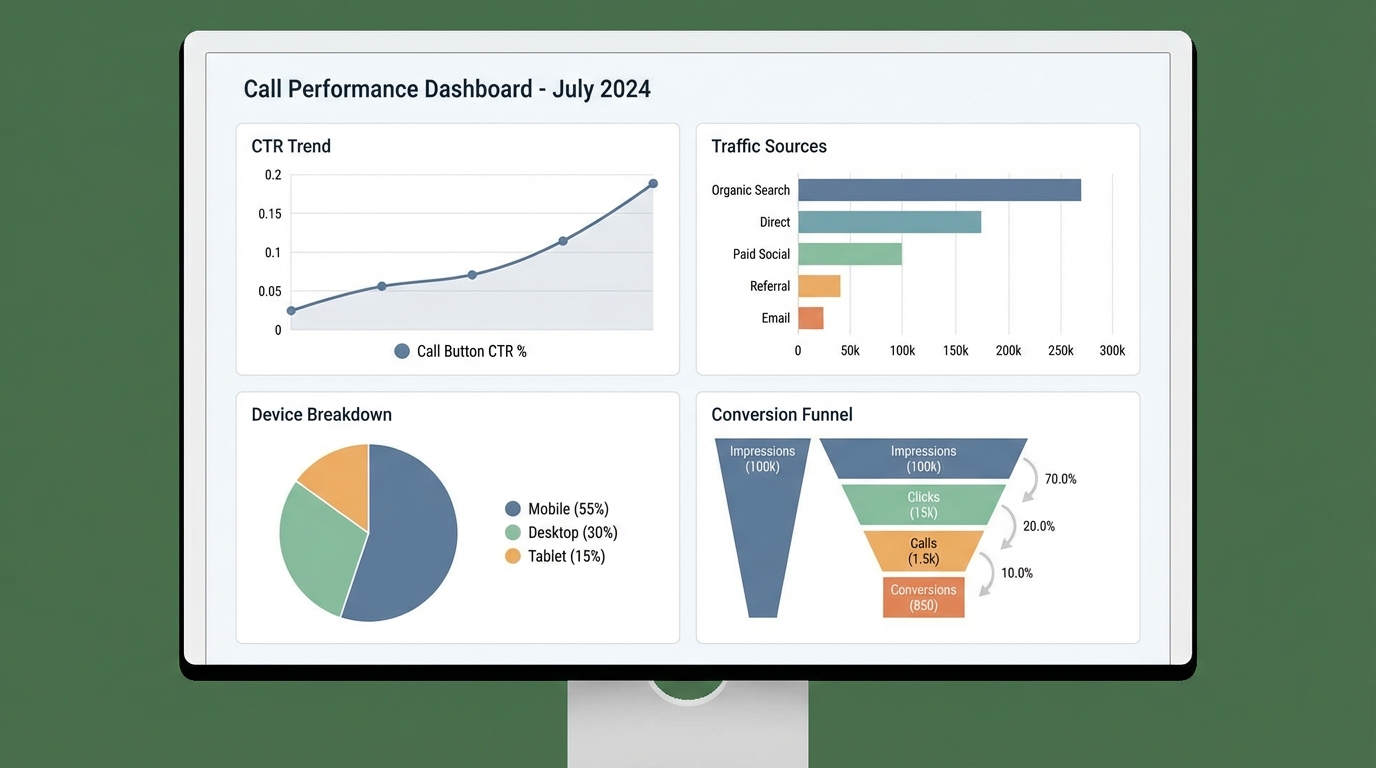Select the Tablet legend dot

click(x=513, y=556)
